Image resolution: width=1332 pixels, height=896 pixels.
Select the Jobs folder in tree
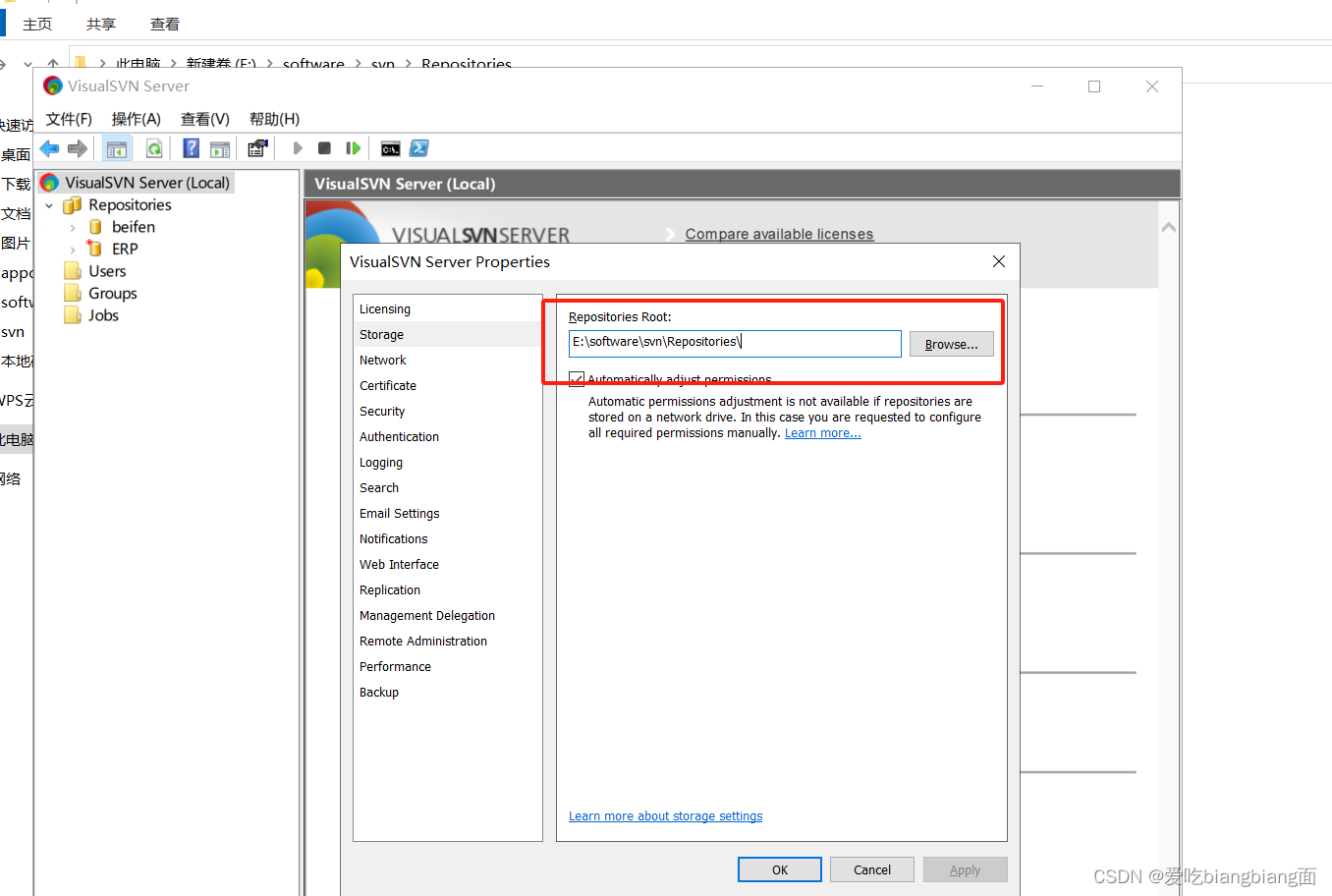pyautogui.click(x=103, y=315)
